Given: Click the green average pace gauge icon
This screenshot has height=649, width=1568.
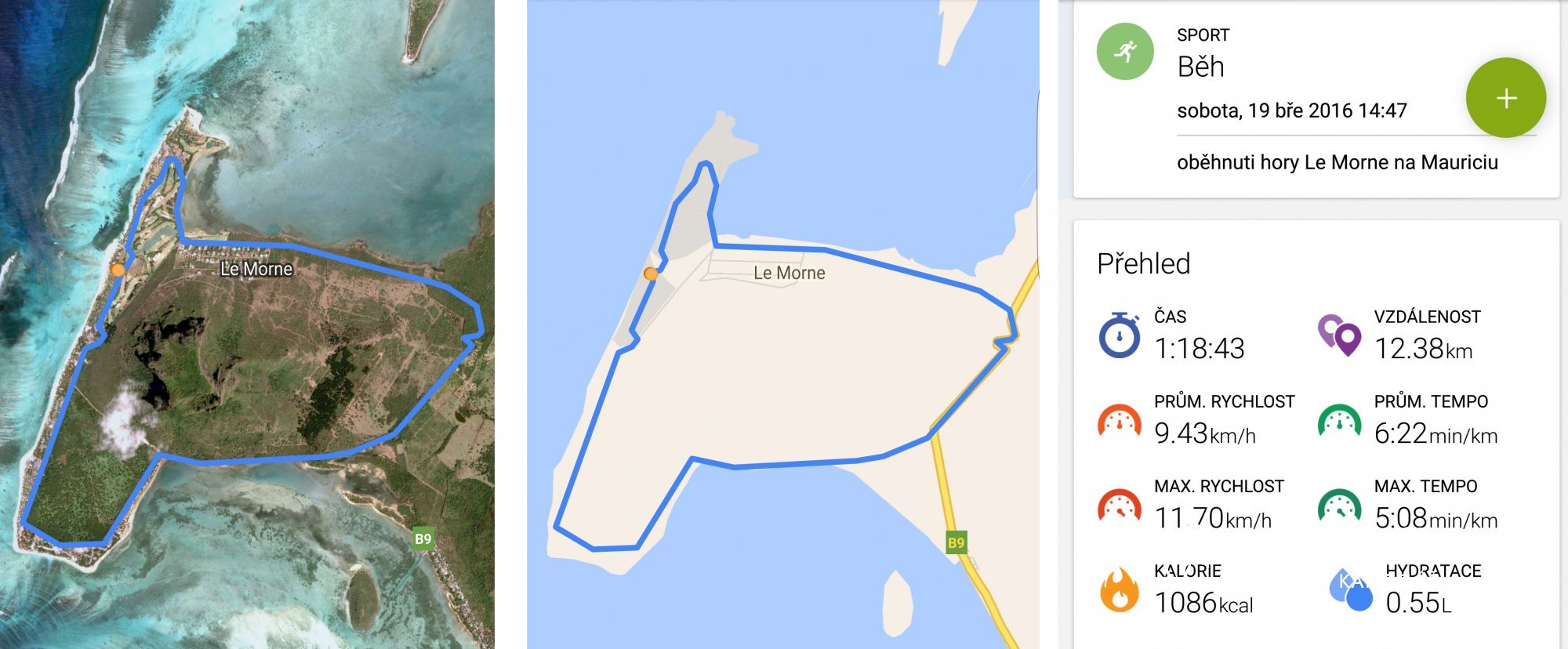Looking at the screenshot, I should 1340,421.
